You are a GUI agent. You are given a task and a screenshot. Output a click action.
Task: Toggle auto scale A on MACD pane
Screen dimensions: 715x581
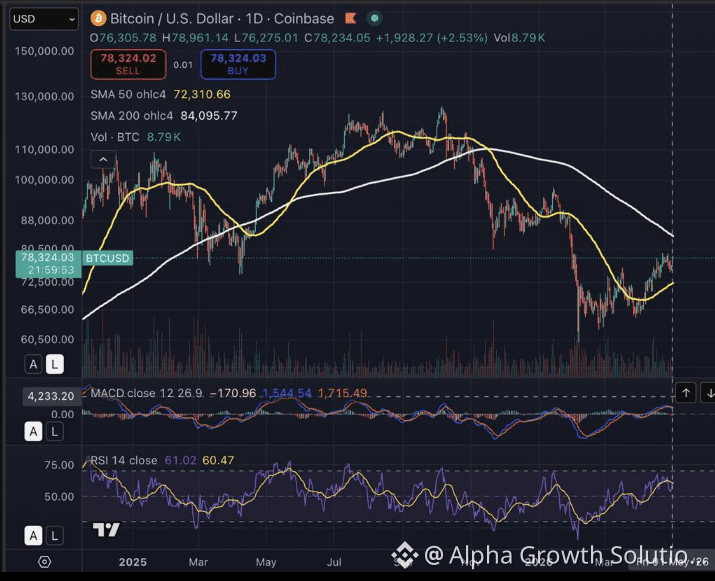33,431
